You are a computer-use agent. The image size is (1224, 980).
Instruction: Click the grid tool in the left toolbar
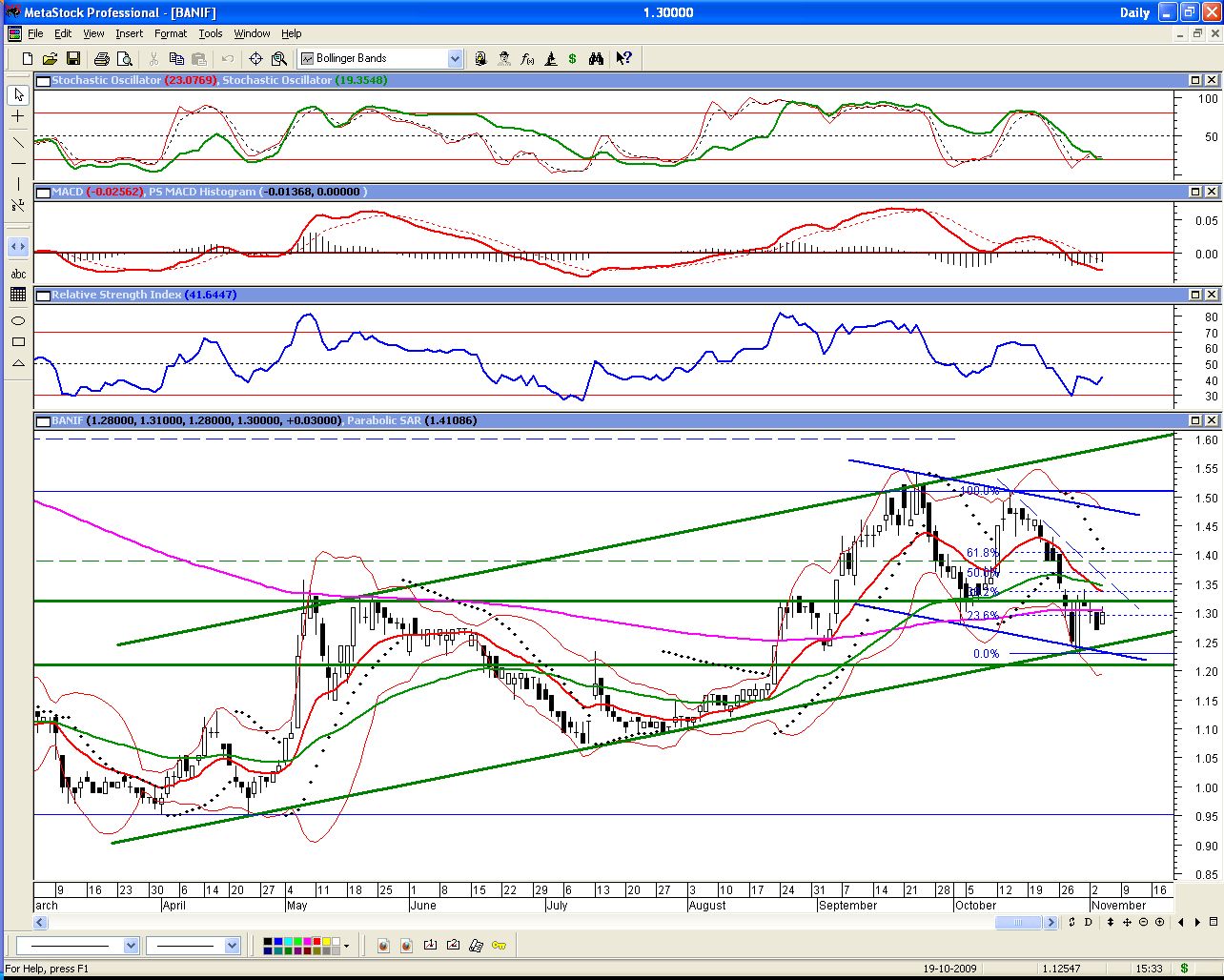pos(18,296)
